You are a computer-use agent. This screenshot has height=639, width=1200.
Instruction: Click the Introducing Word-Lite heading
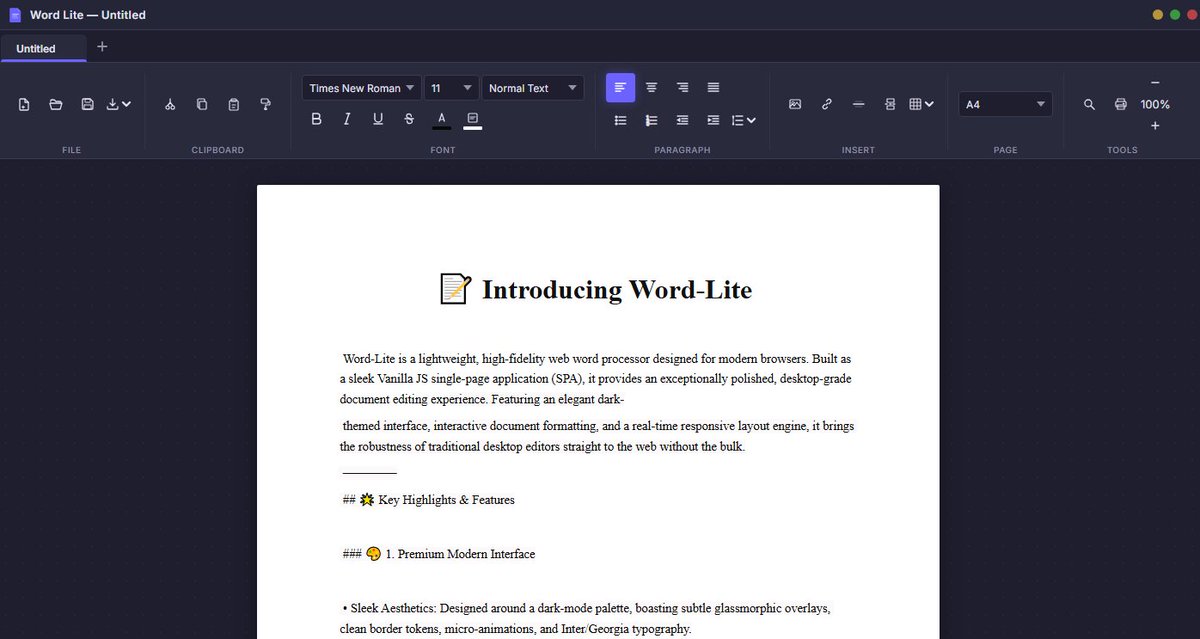point(596,290)
